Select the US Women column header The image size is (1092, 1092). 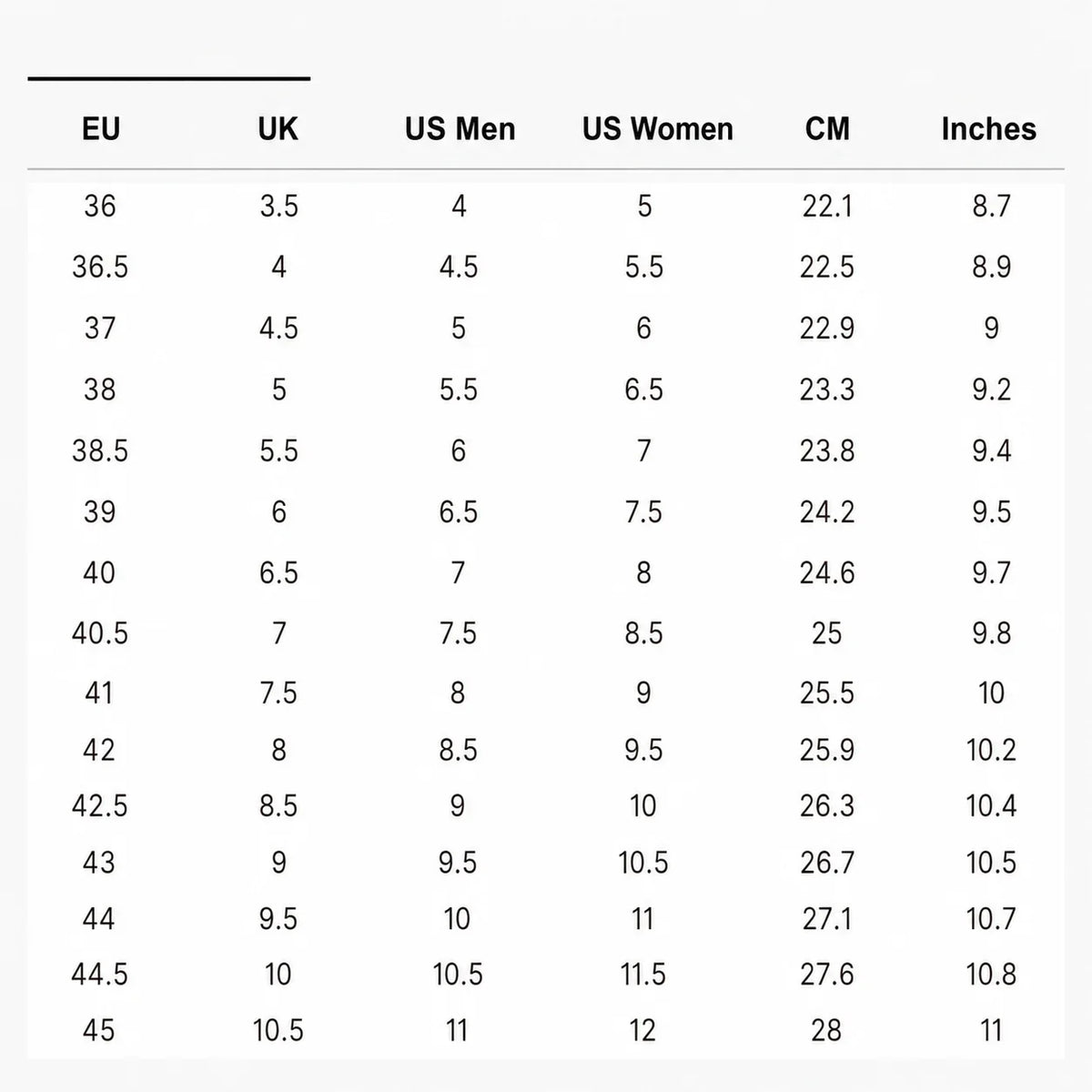point(657,129)
